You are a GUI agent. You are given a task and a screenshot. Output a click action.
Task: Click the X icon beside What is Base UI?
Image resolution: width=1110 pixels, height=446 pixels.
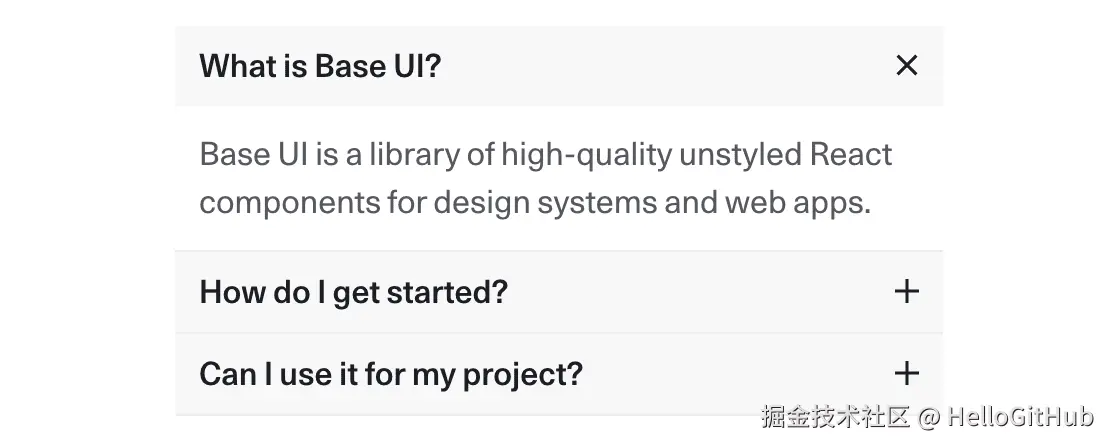pyautogui.click(x=906, y=66)
